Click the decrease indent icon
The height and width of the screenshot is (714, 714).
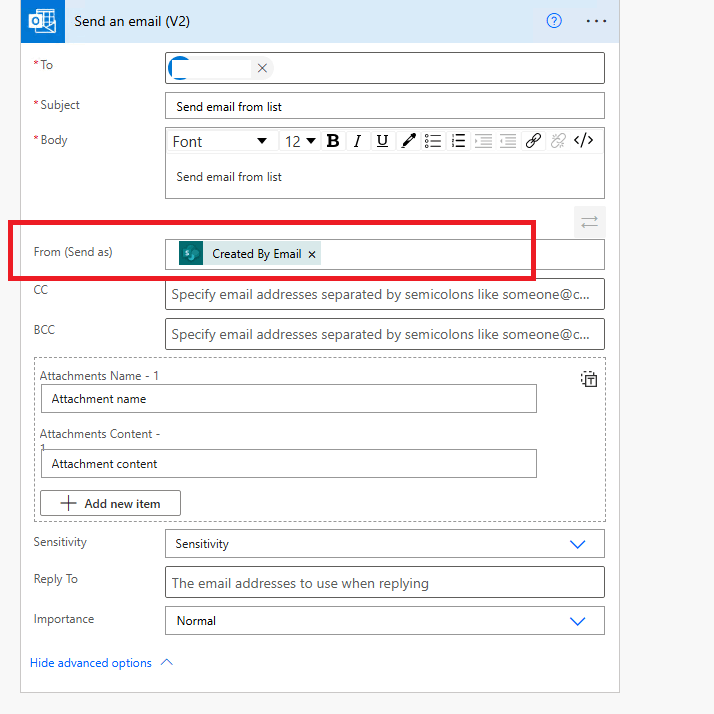point(508,141)
